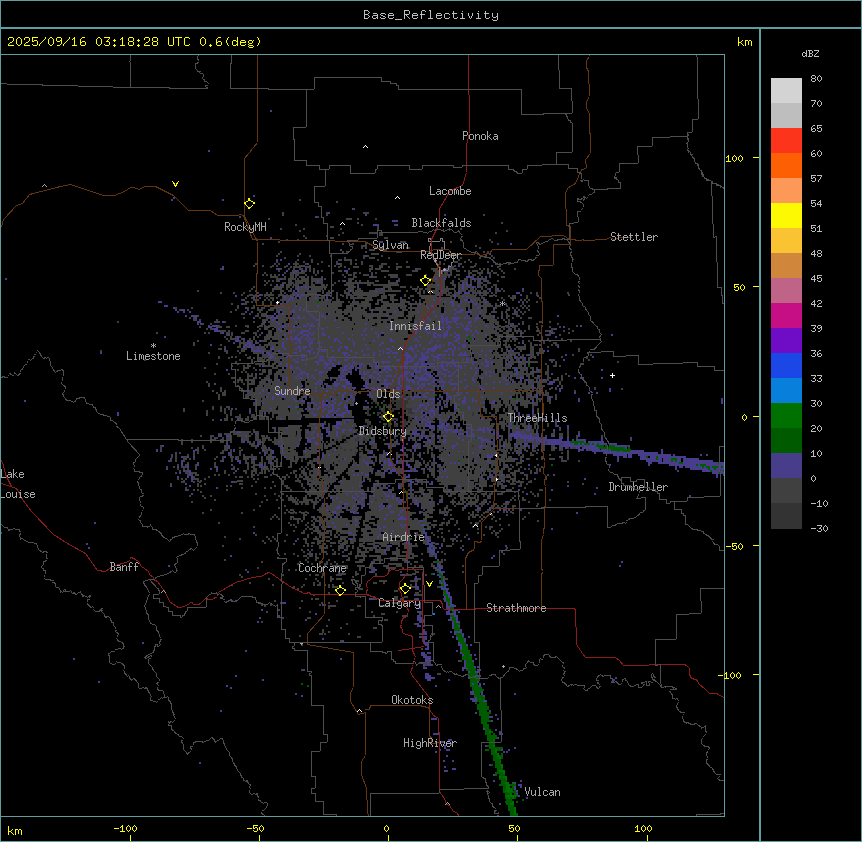Click the km unit label at bottom left
This screenshot has width=862, height=842.
[x=15, y=830]
